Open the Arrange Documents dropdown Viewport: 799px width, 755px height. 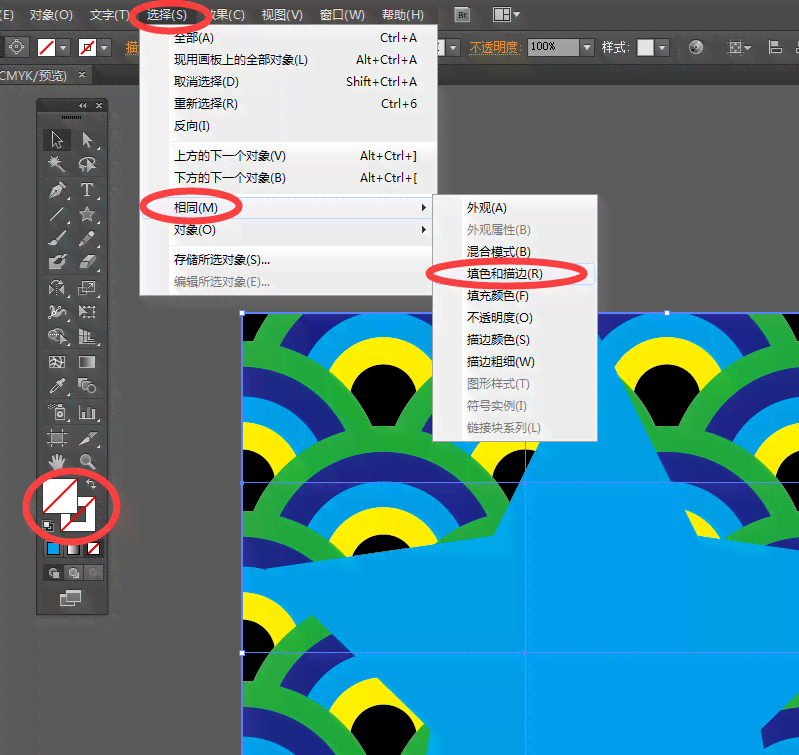pyautogui.click(x=506, y=14)
